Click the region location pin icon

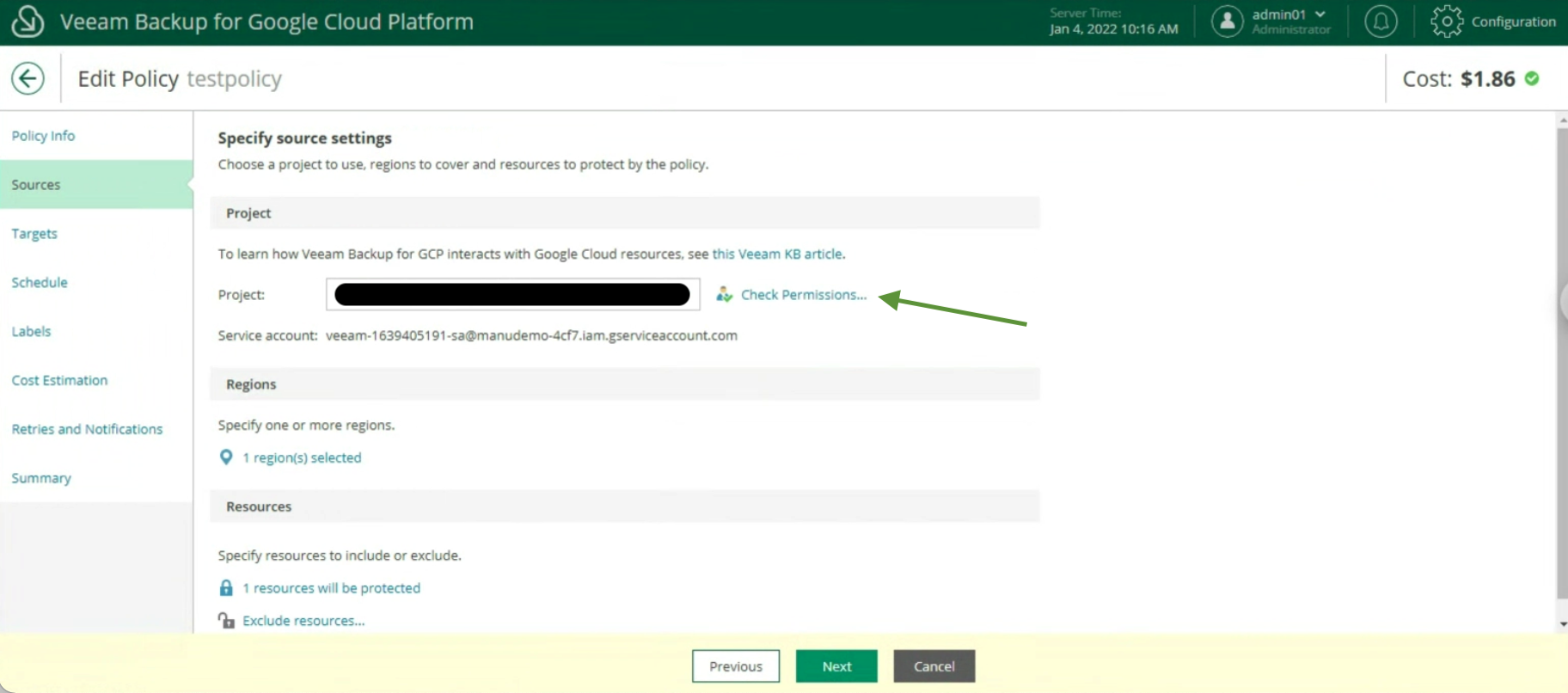[226, 457]
